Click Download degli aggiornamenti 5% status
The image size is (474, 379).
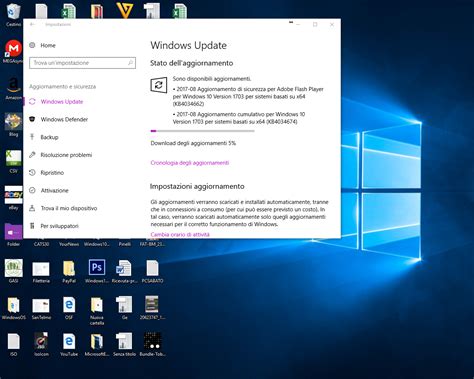pyautogui.click(x=193, y=143)
